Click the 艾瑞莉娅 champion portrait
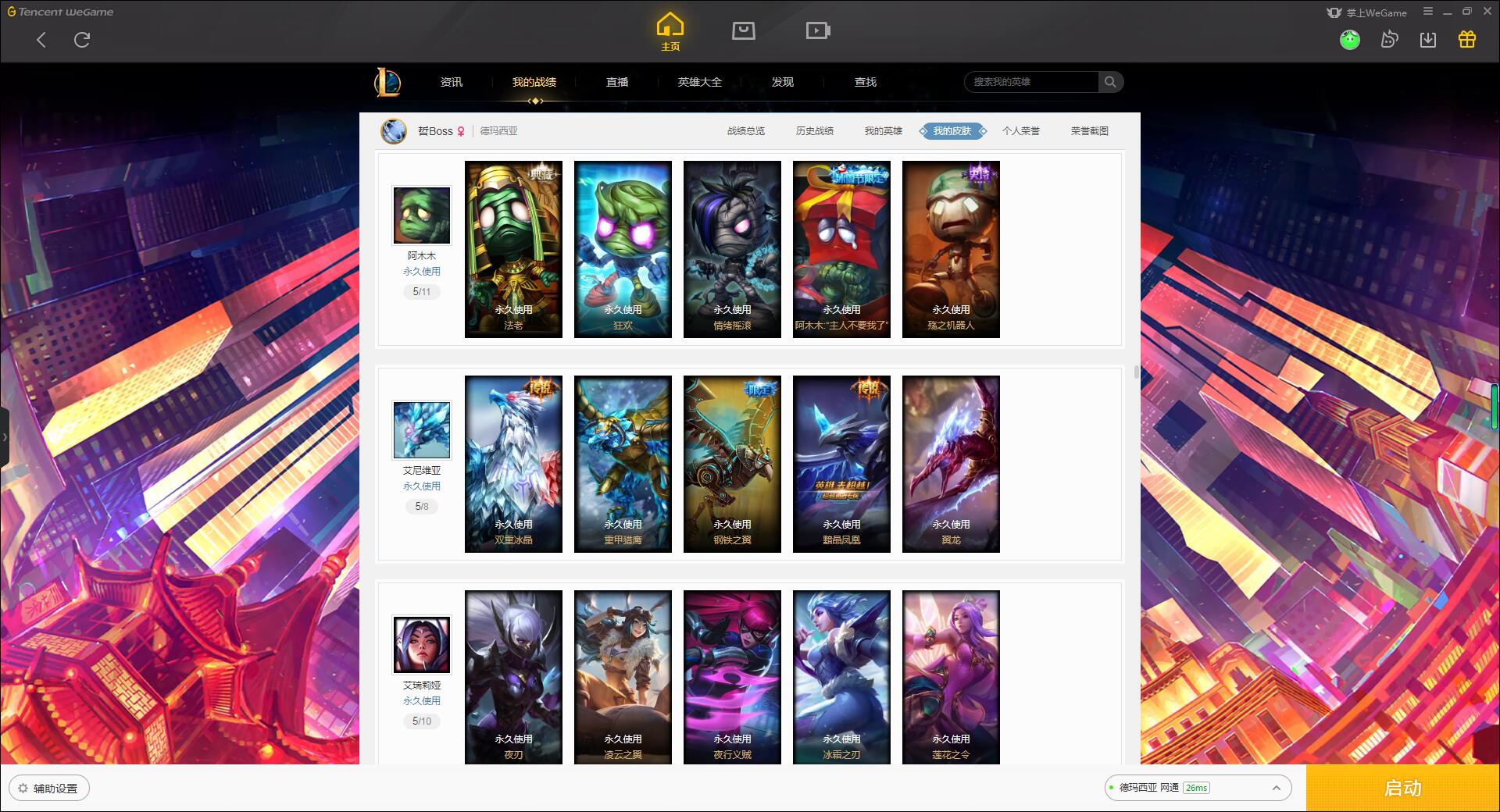1500x812 pixels. click(x=422, y=645)
